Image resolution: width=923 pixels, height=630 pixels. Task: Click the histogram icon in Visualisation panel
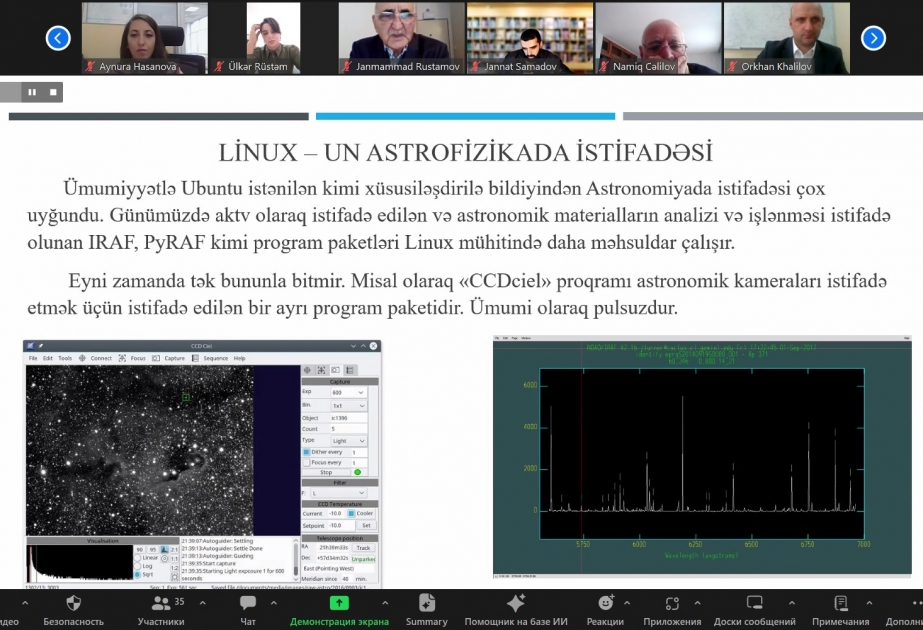click(x=164, y=549)
